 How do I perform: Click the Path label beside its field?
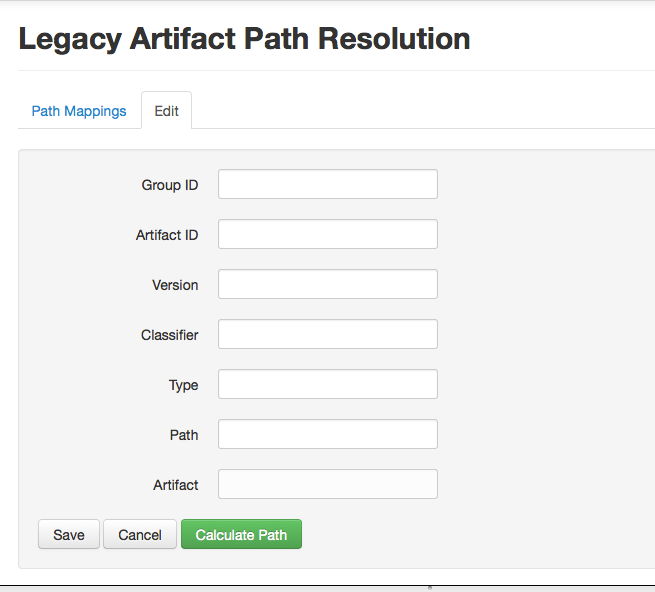click(x=184, y=435)
